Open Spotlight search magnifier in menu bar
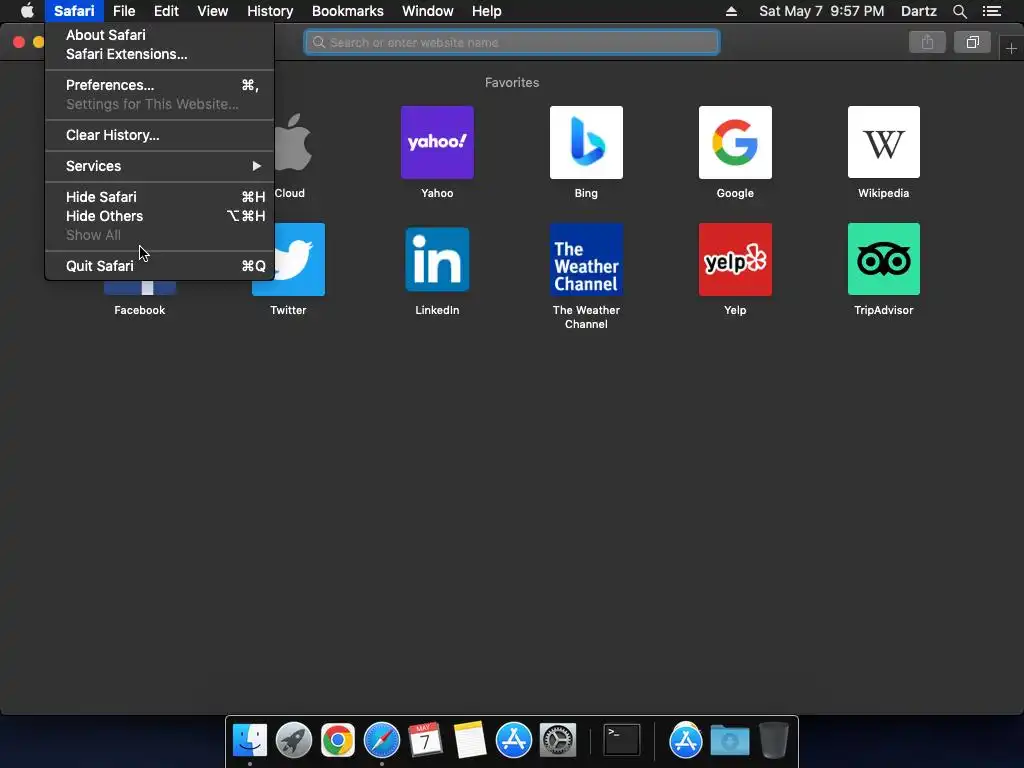This screenshot has width=1024, height=768. 959,11
